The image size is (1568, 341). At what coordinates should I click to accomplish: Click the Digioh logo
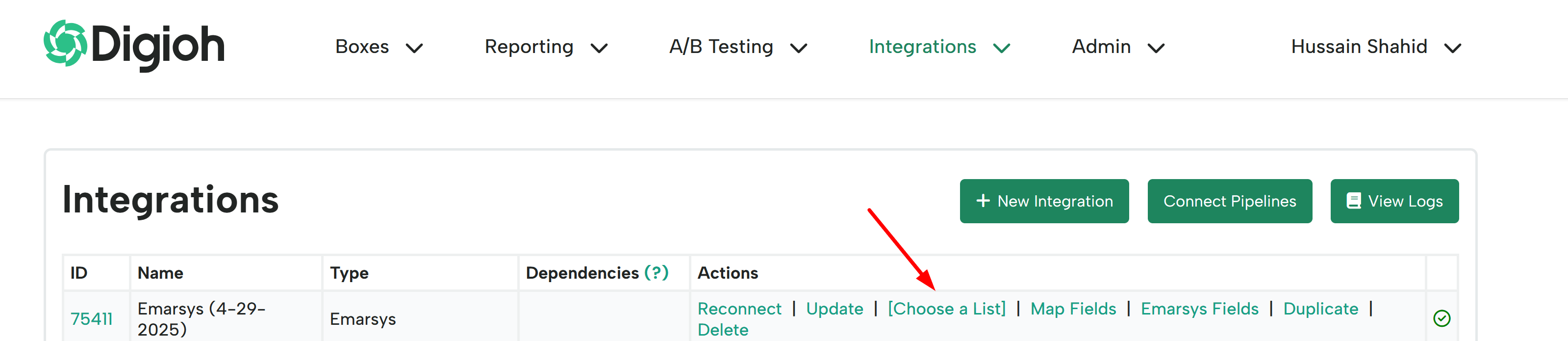134,45
